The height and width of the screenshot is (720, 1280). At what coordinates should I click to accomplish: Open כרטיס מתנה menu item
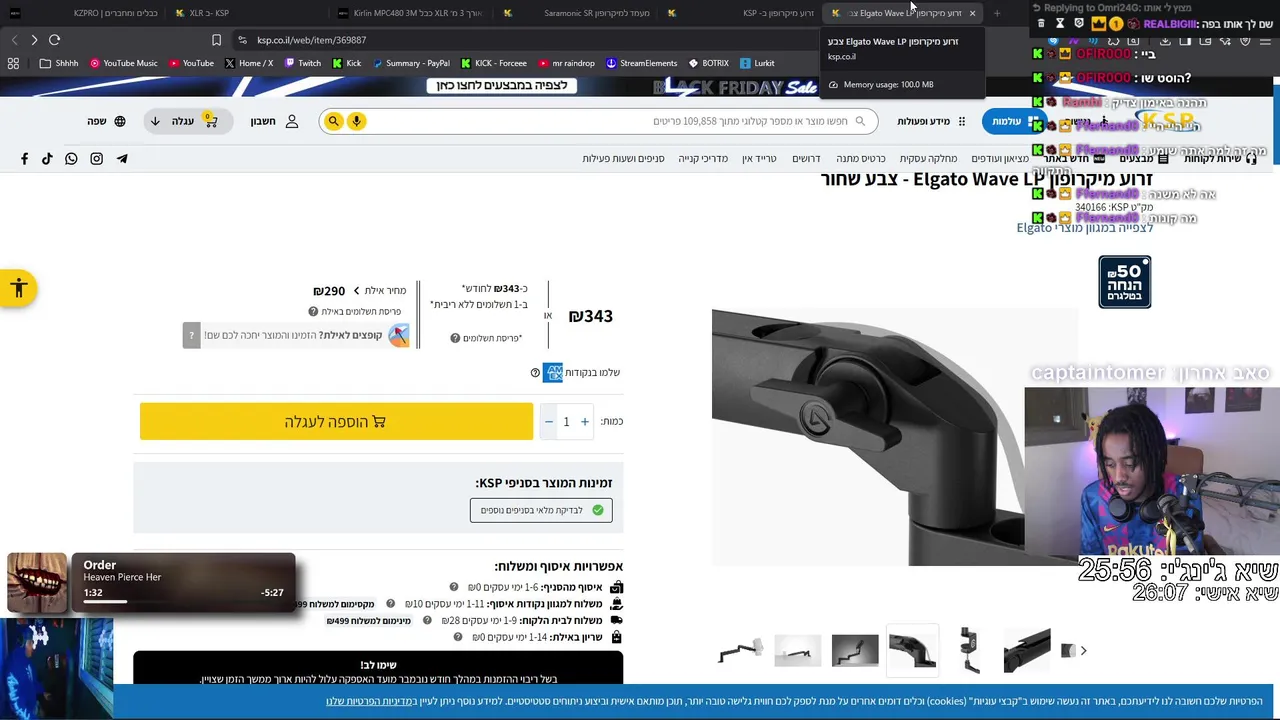tap(861, 159)
